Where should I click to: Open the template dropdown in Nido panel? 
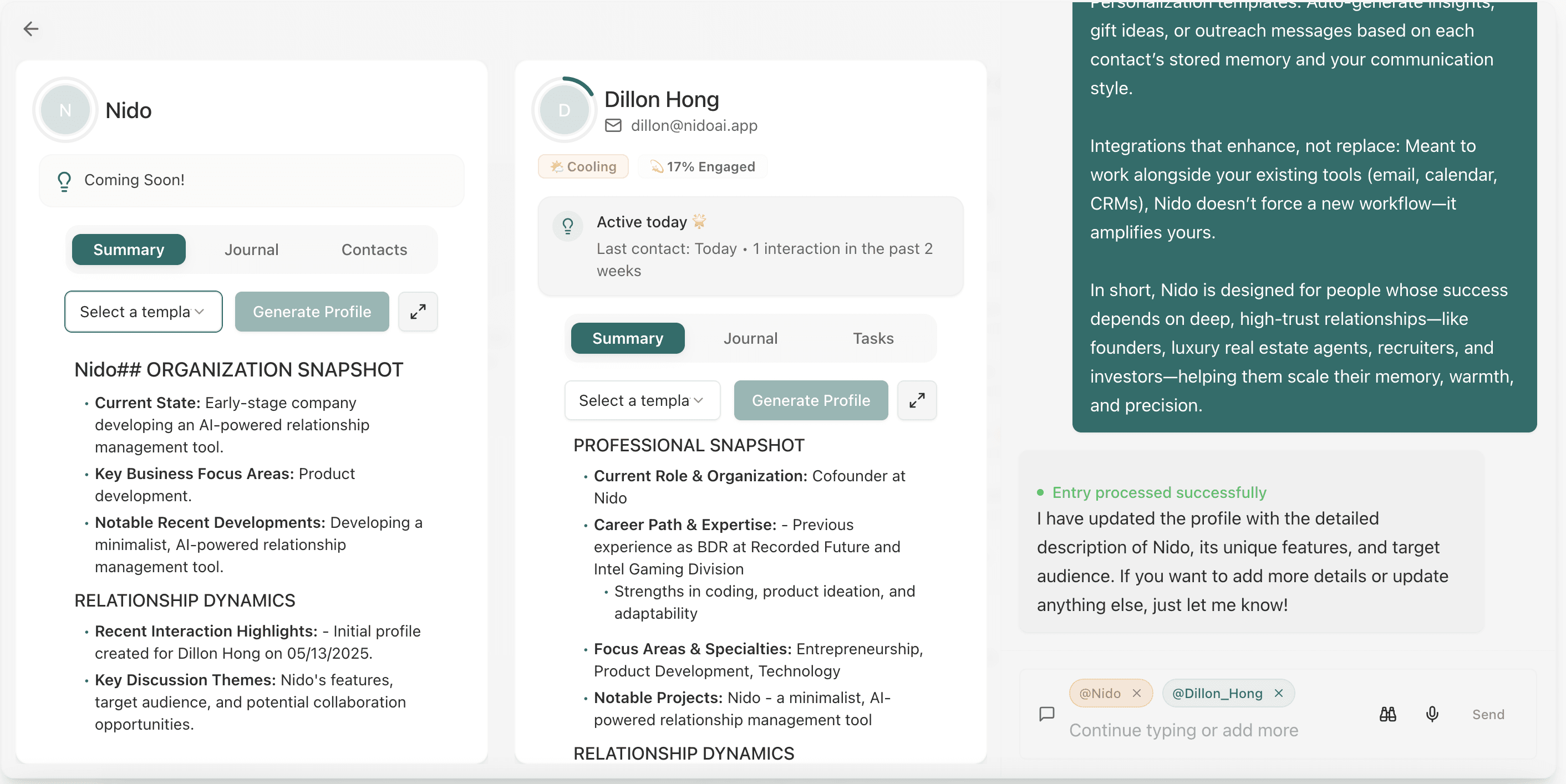144,312
